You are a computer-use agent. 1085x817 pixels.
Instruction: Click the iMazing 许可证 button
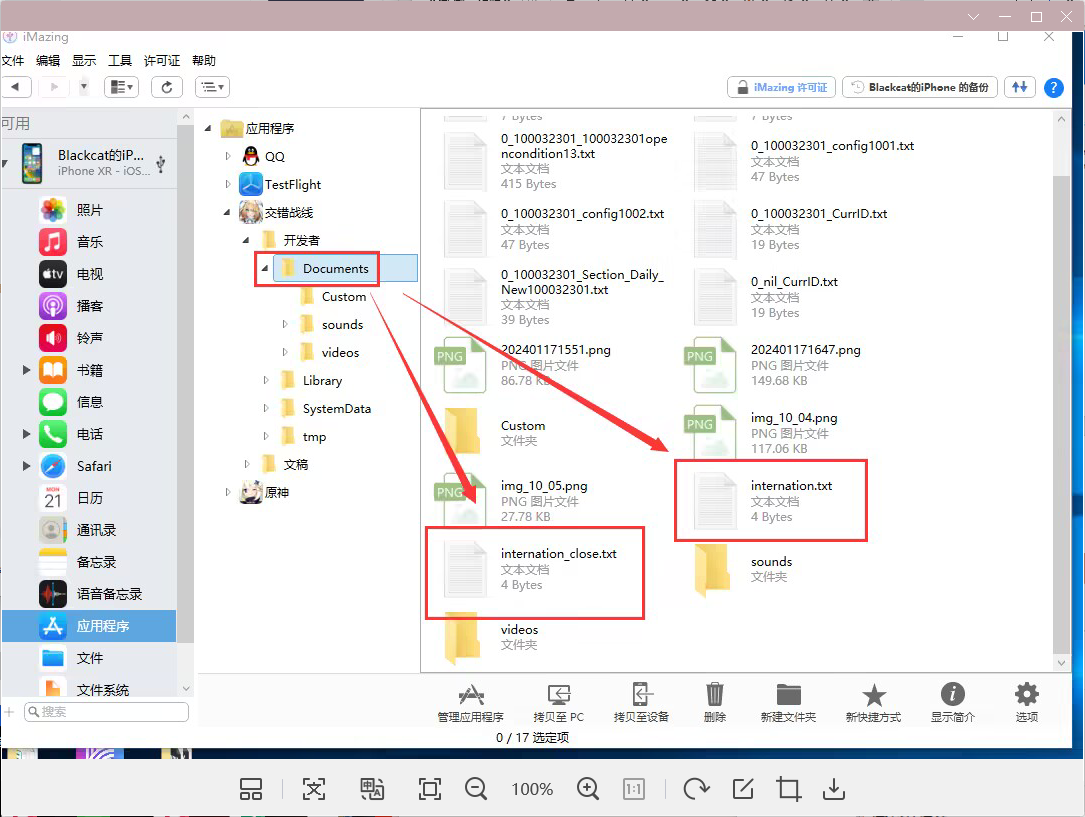point(782,87)
